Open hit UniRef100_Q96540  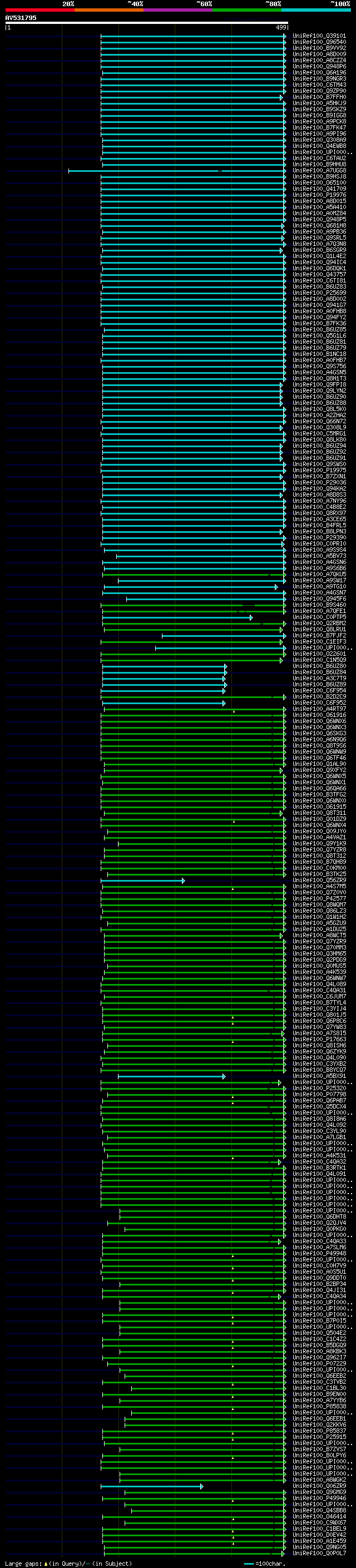click(319, 42)
